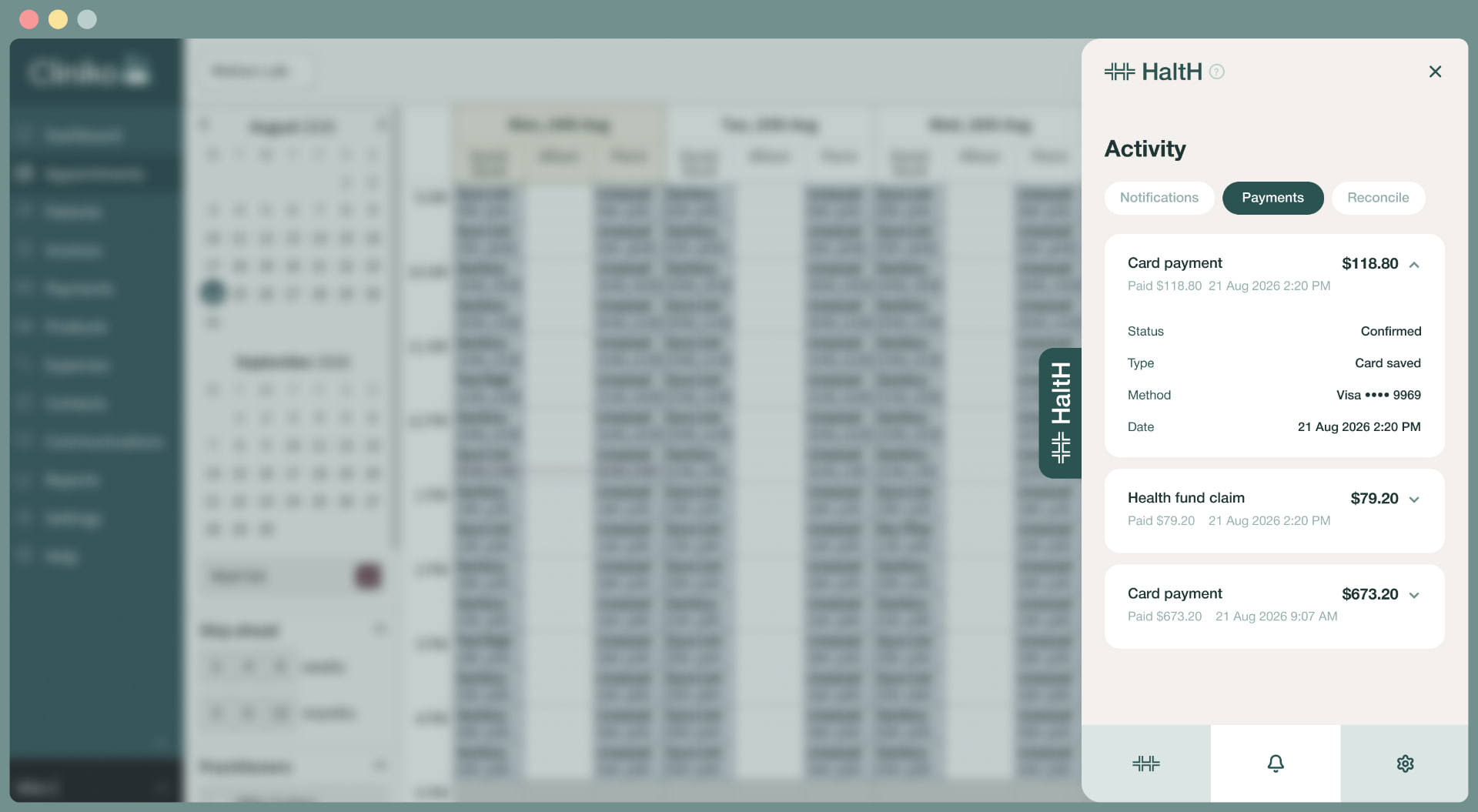Click the '21 Aug 2026 2:20 PM' date value
The height and width of the screenshot is (812, 1478).
(1359, 427)
